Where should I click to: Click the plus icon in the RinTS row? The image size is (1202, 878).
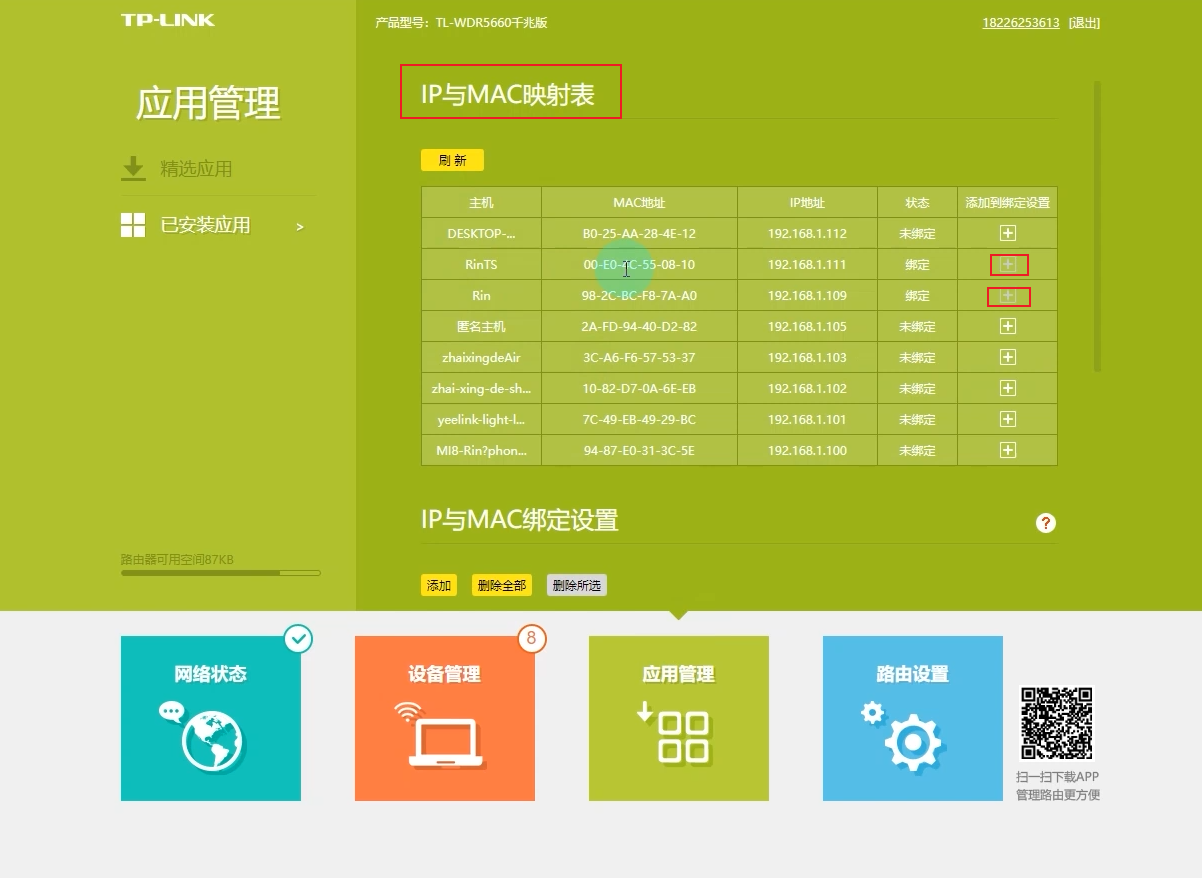pos(1008,264)
